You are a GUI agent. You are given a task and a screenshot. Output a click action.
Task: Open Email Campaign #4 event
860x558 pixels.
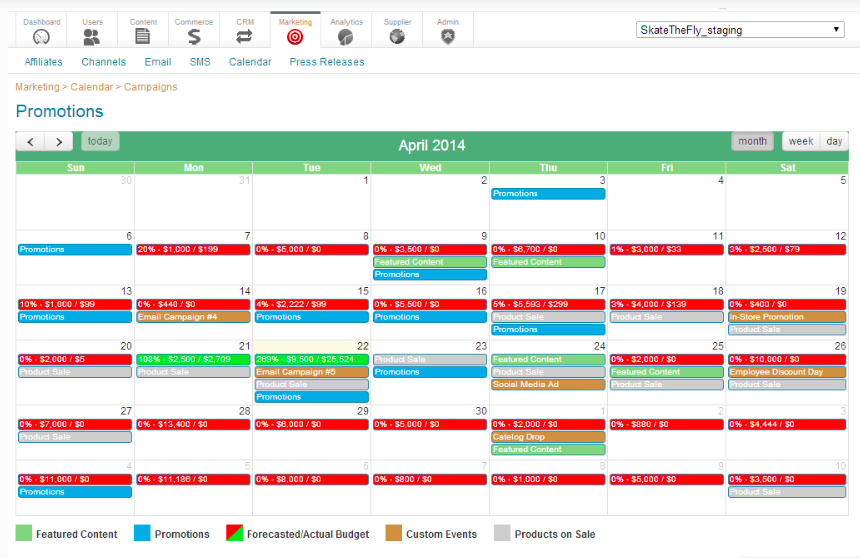(193, 317)
